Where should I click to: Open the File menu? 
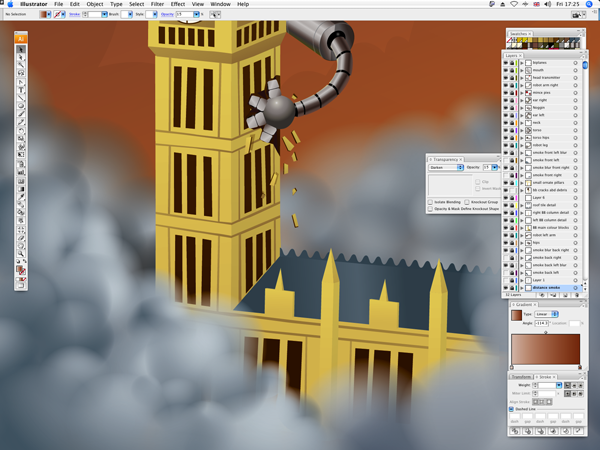click(59, 4)
